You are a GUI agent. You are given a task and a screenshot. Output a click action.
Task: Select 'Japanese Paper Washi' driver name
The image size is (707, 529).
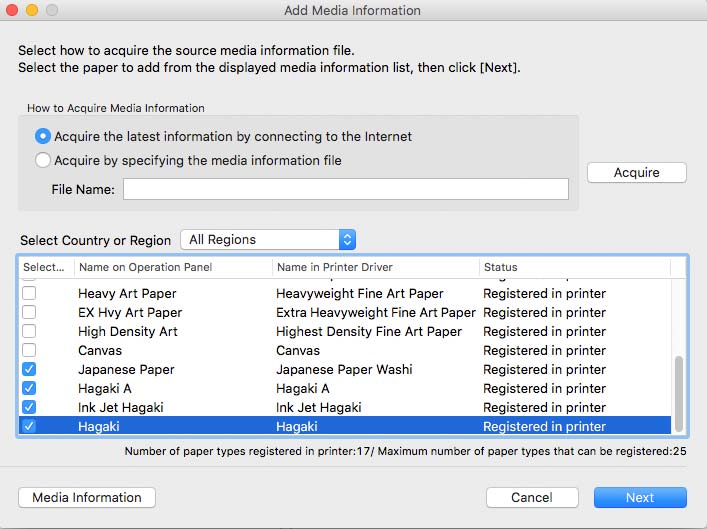pos(344,369)
